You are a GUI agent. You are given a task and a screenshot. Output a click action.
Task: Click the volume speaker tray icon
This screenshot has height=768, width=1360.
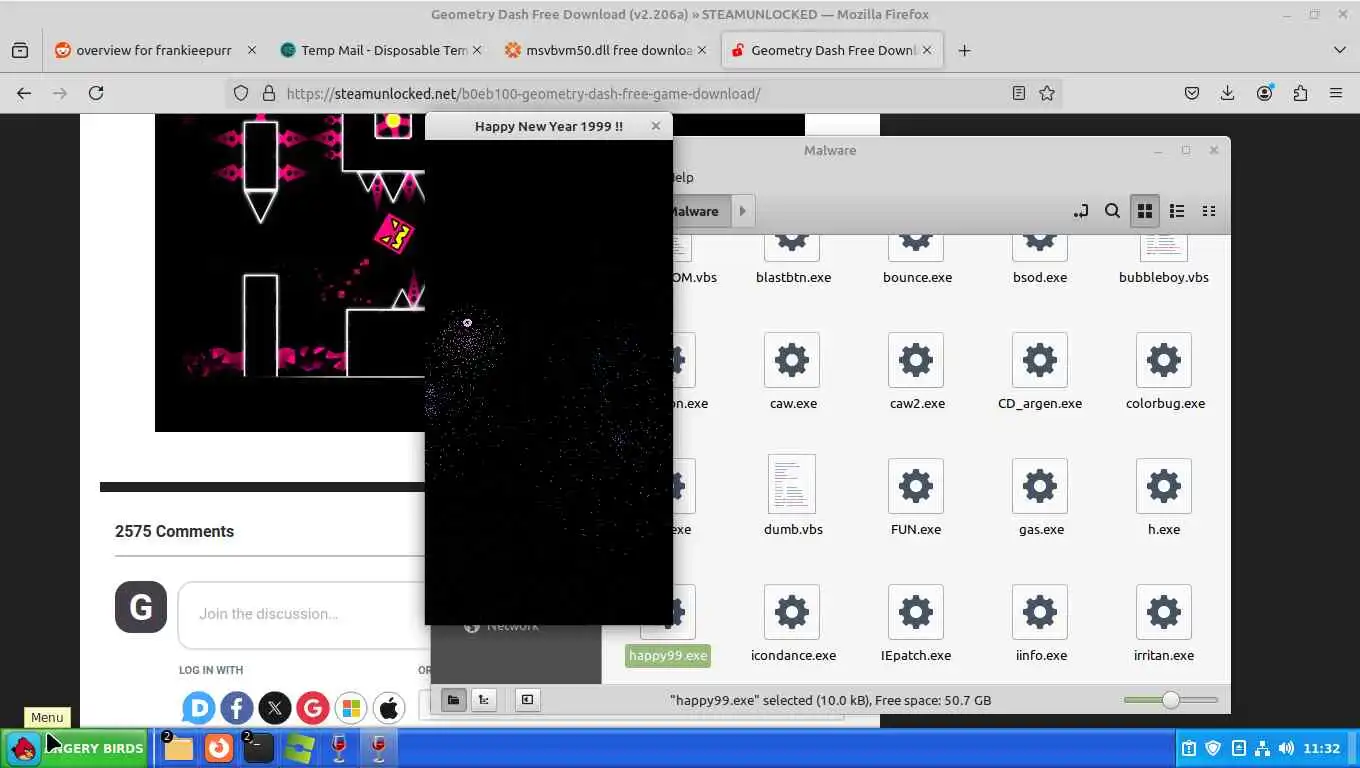coord(1286,748)
